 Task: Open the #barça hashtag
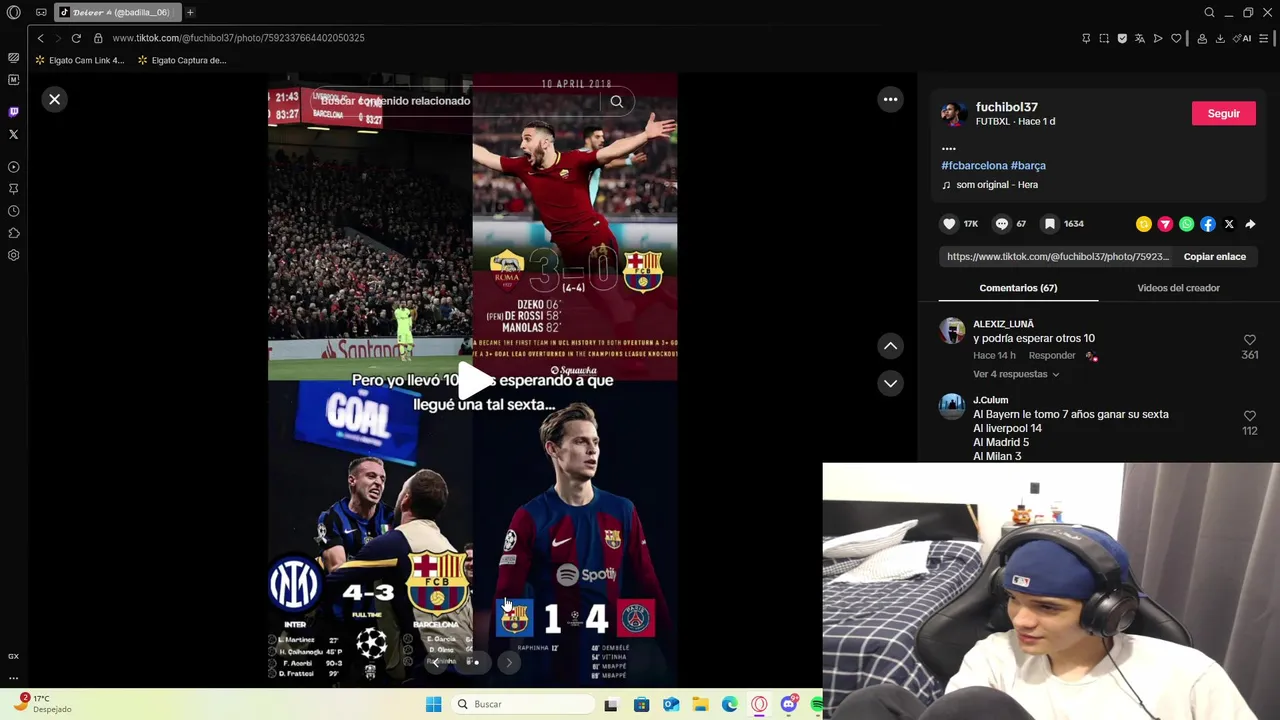1028,165
